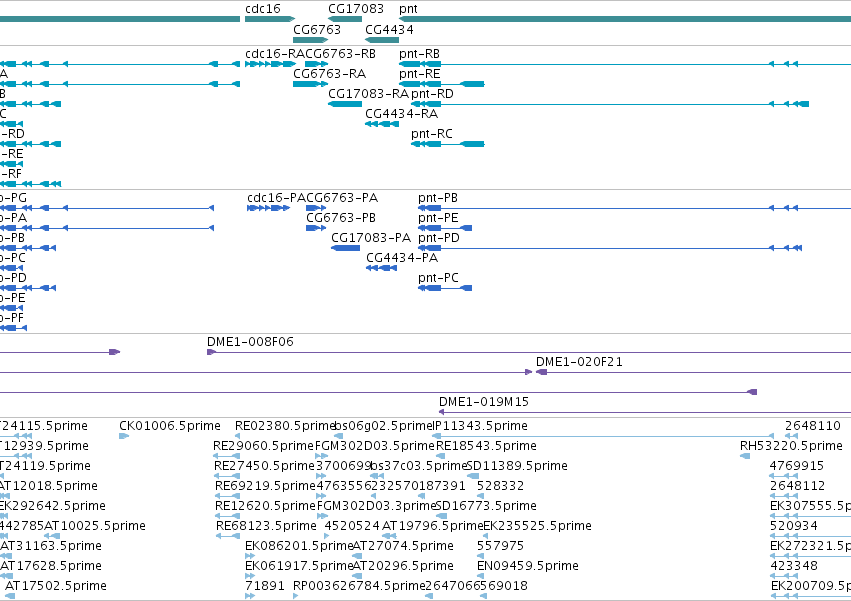Click the pnt-PC protein label
This screenshot has height=601, width=851.
pos(438,278)
